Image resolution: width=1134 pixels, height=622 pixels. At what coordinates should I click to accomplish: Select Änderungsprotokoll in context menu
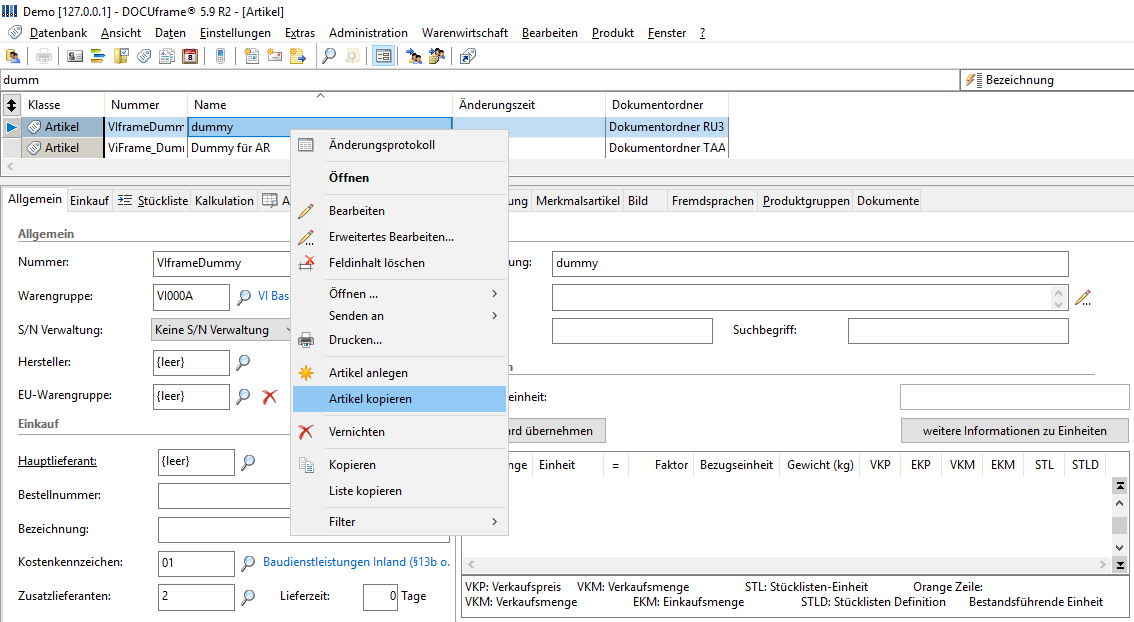pos(399,145)
